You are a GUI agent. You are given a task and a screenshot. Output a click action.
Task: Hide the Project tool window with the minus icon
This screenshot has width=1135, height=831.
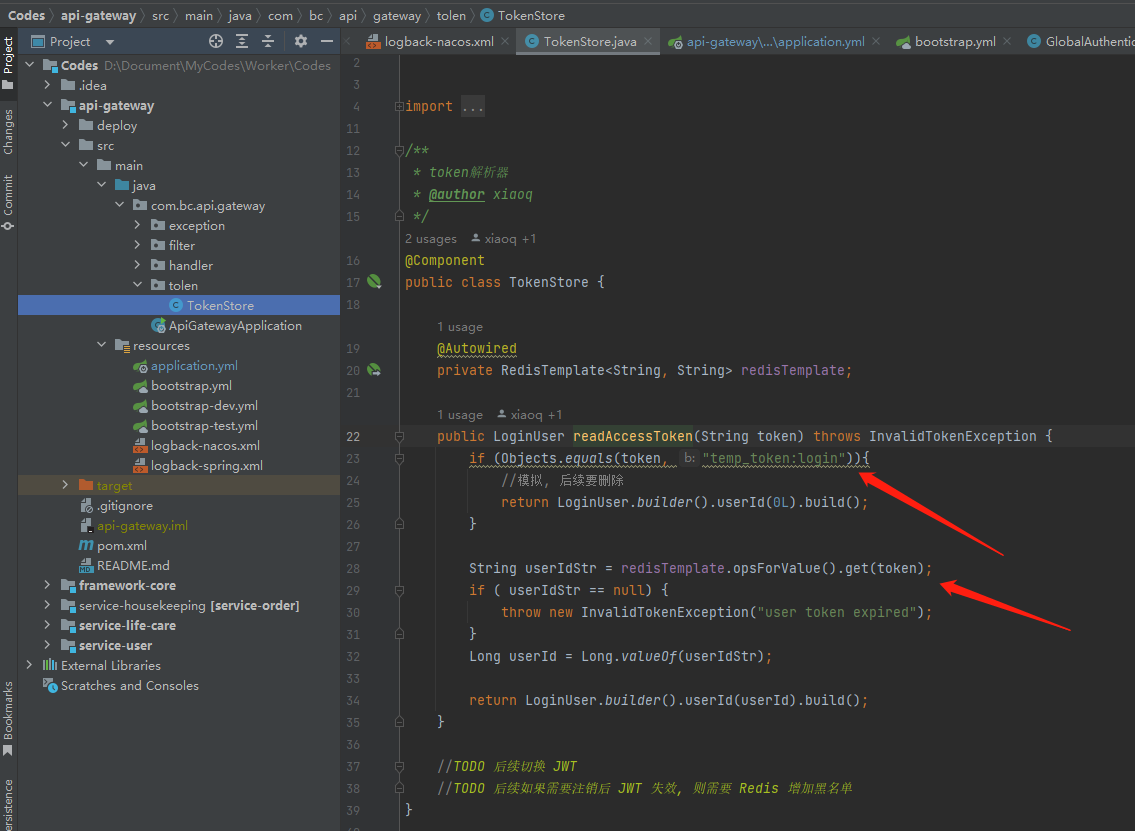coord(327,41)
